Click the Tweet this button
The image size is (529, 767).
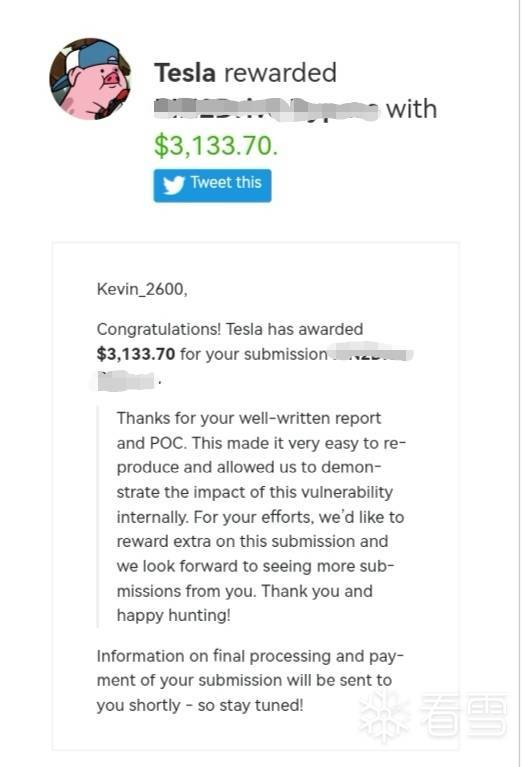tap(212, 185)
